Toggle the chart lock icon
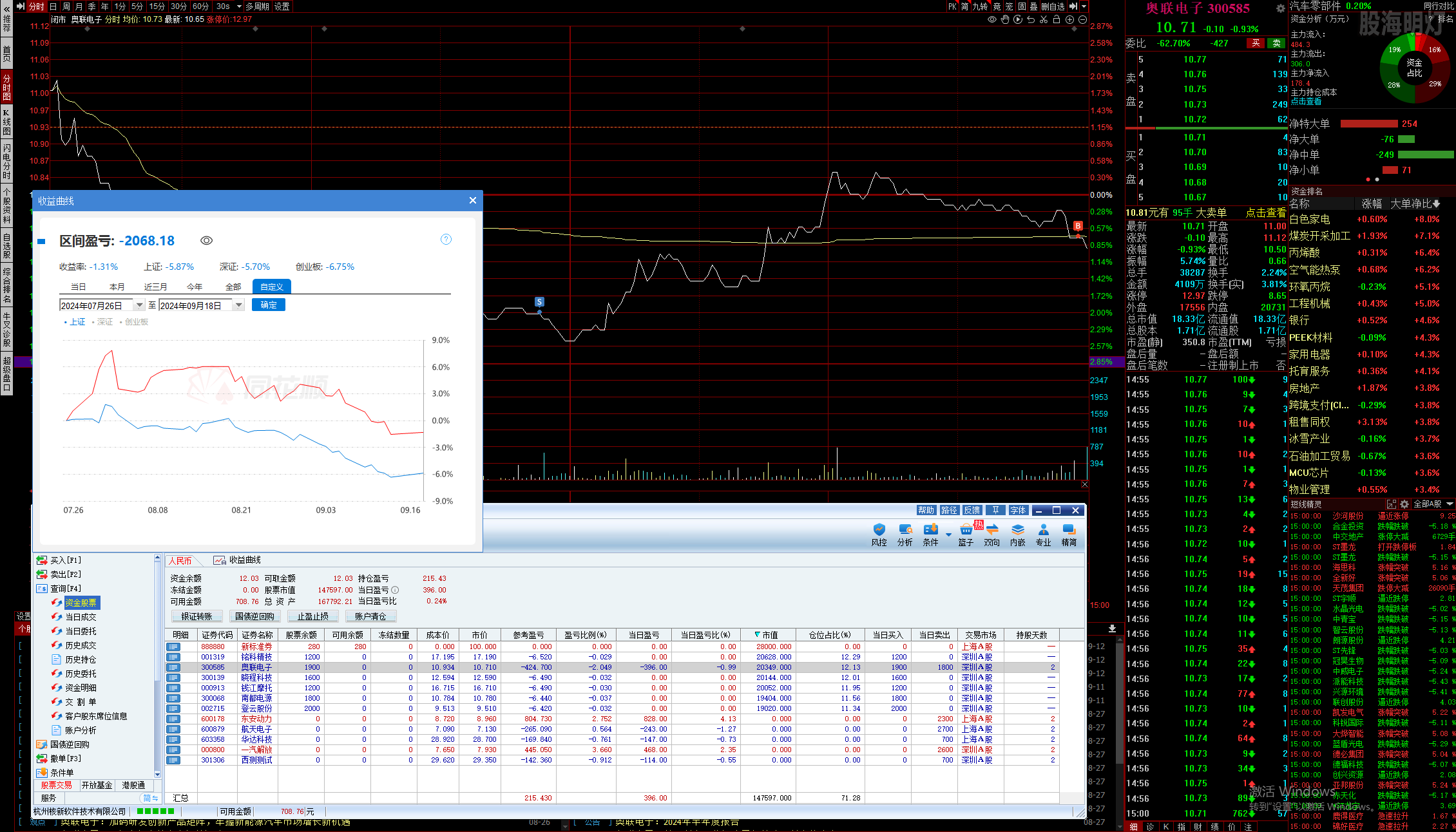The width and height of the screenshot is (1456, 832). [1057, 19]
